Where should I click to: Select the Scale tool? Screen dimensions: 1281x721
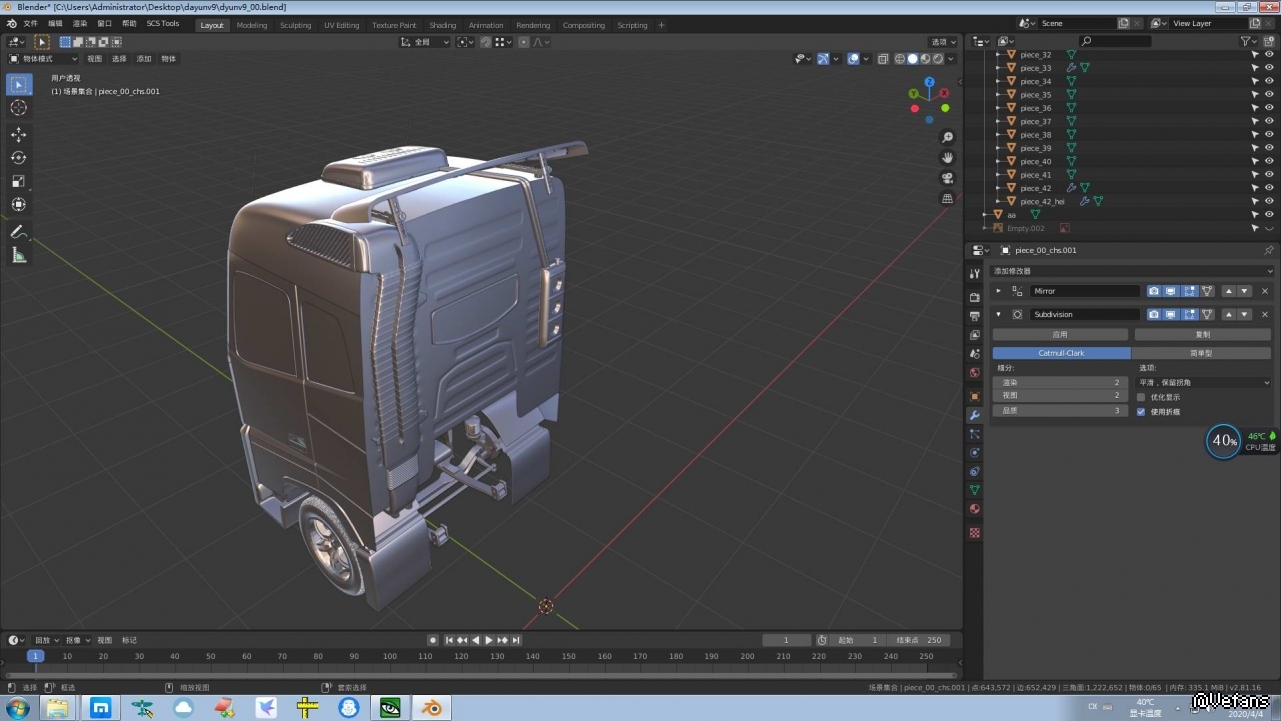coord(18,181)
